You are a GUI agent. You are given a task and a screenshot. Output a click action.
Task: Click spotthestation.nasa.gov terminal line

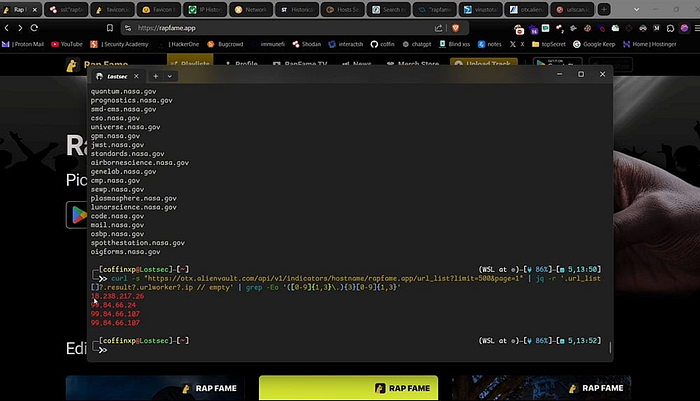pyautogui.click(x=138, y=243)
